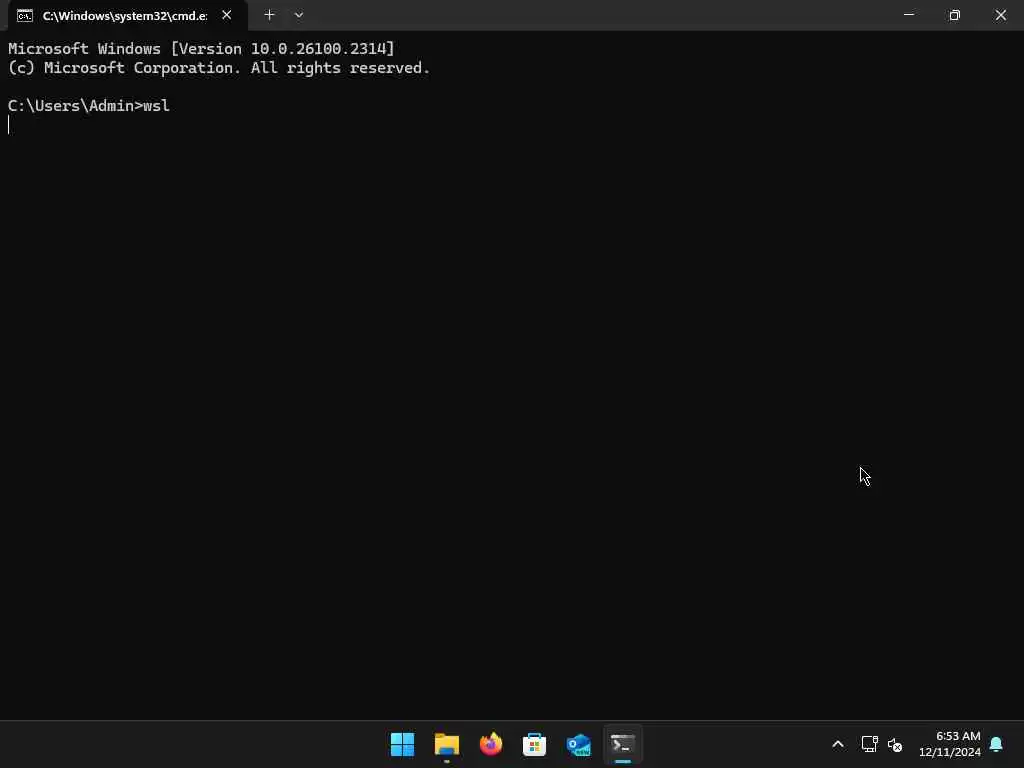Click the cmd icon in the tab
Viewport: 1024px width, 768px height.
click(25, 16)
